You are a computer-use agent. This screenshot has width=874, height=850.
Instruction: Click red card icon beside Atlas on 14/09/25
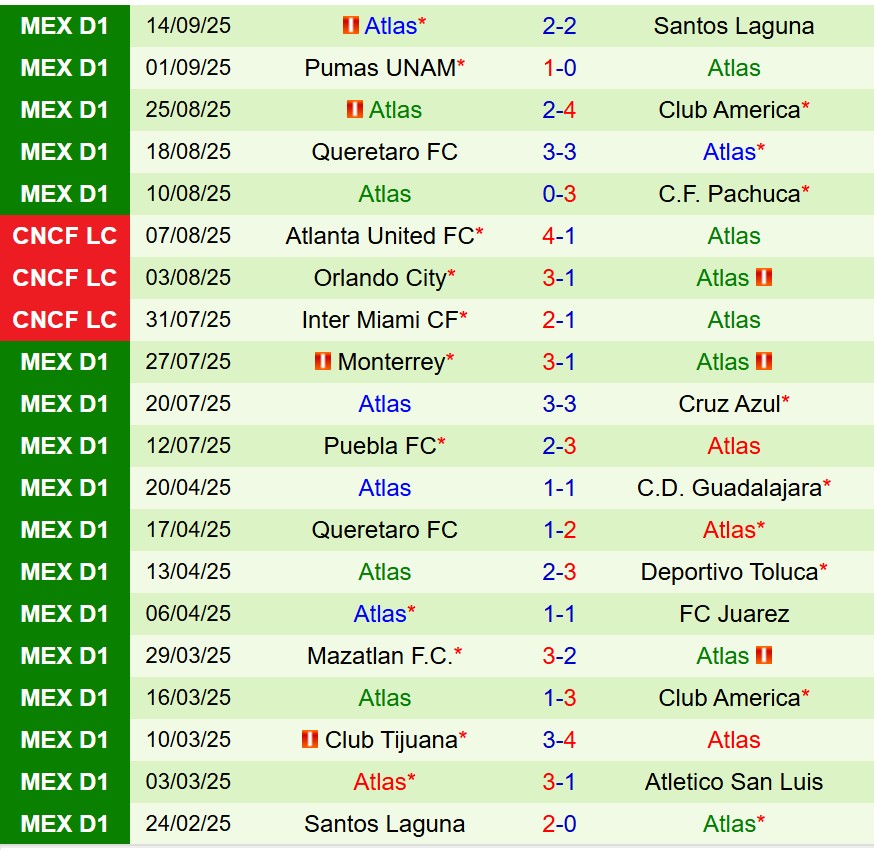350,26
